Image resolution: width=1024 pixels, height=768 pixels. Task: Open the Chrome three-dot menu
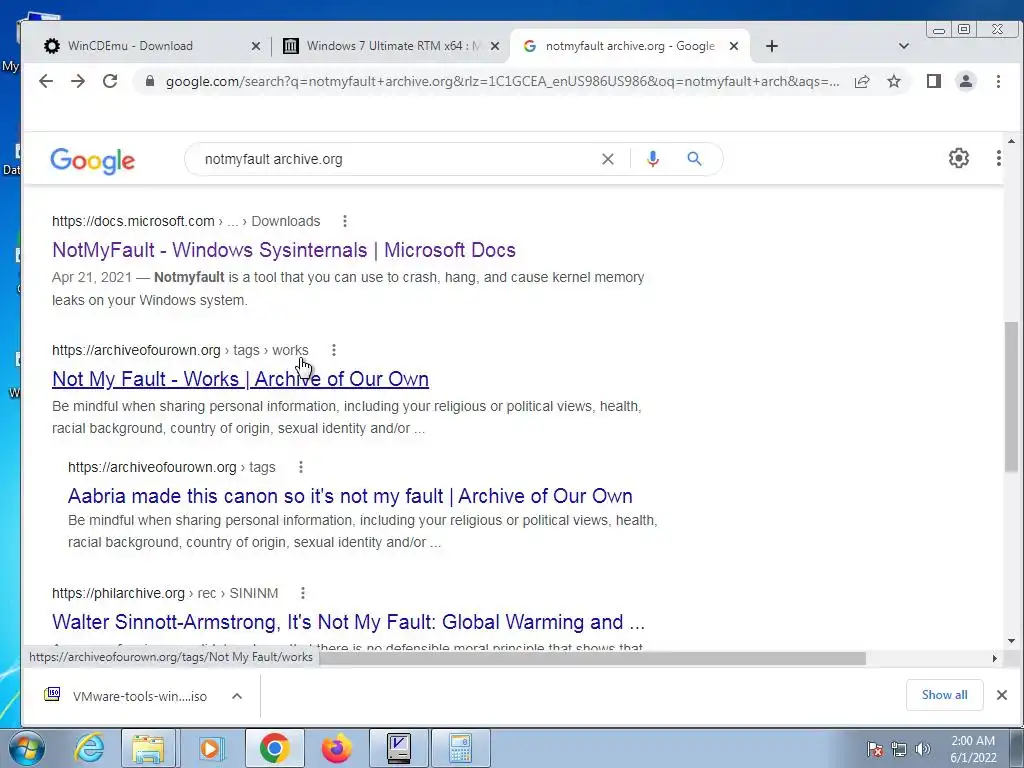click(x=998, y=81)
